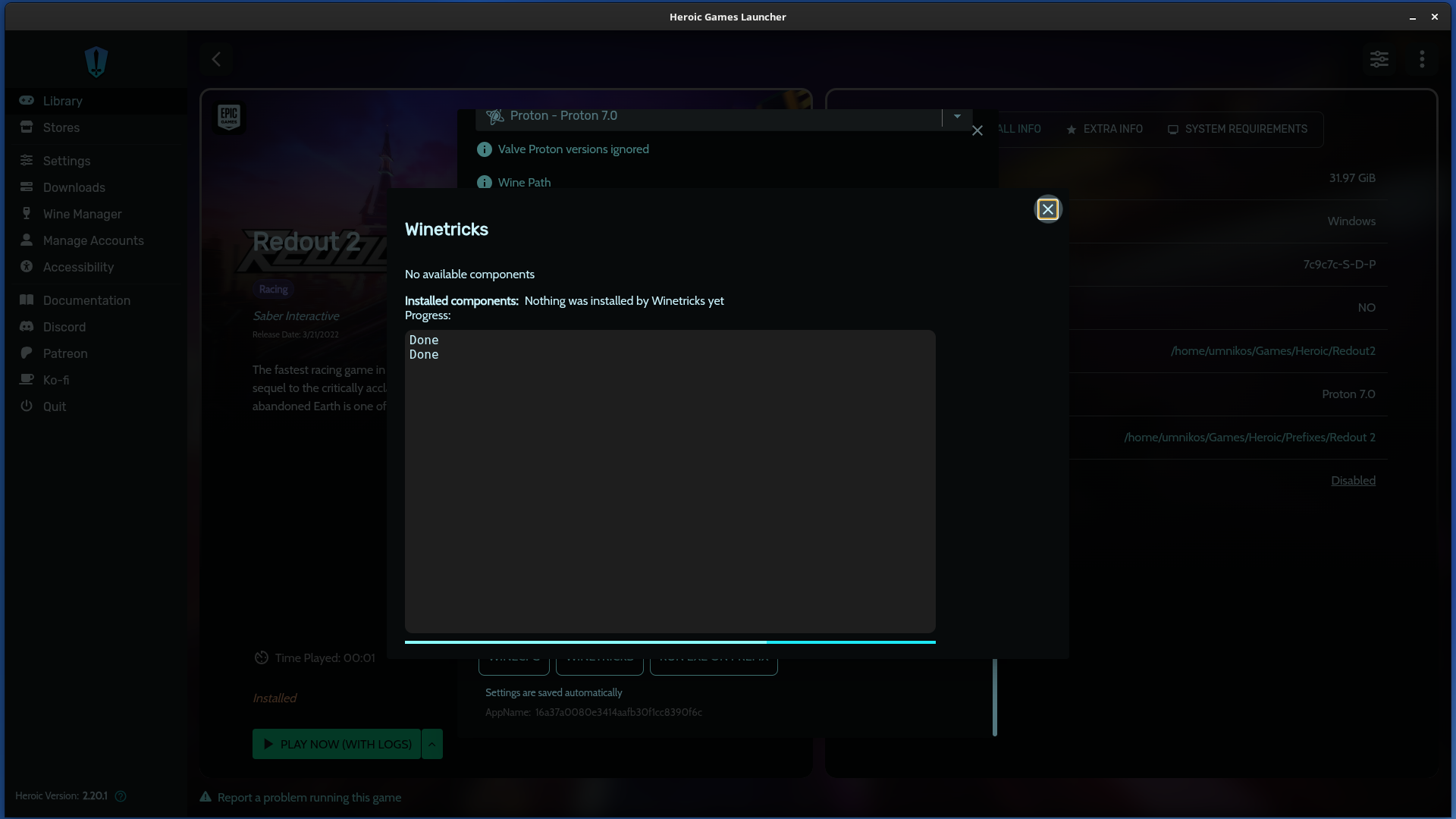Close the game settings modal
Viewport: 1456px width, 819px height.
[977, 130]
